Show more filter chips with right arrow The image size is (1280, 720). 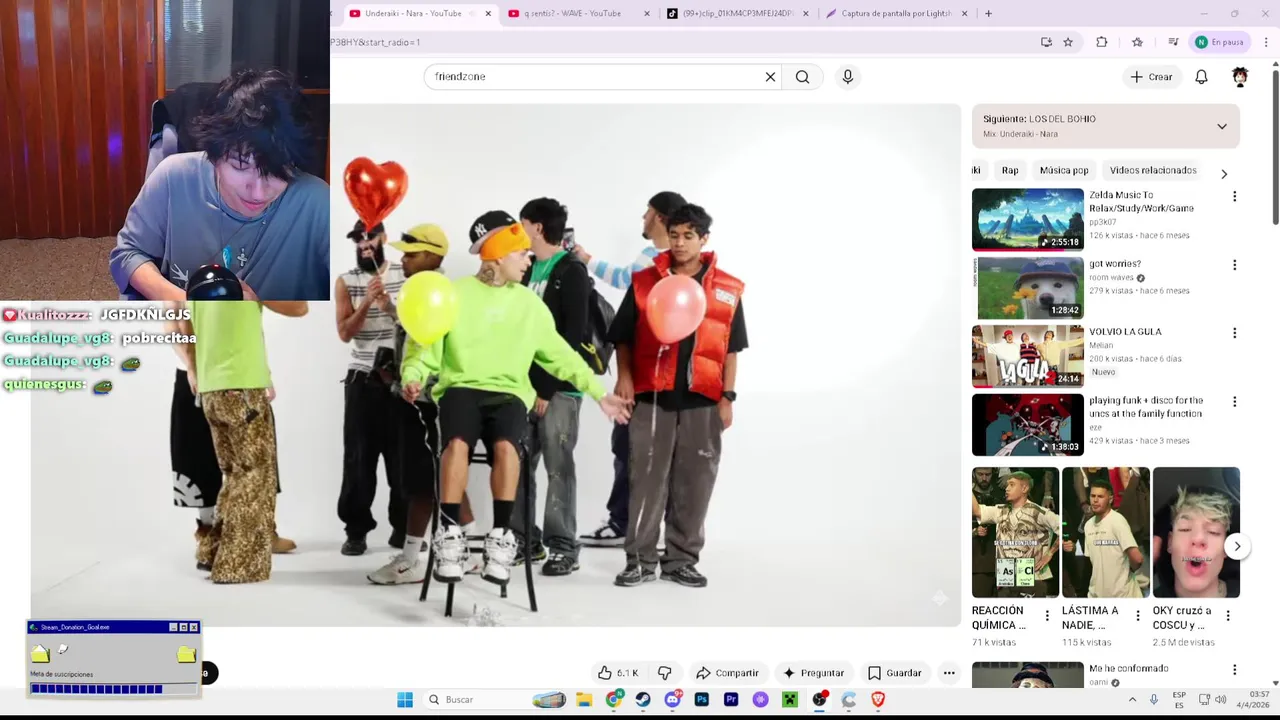point(1224,173)
